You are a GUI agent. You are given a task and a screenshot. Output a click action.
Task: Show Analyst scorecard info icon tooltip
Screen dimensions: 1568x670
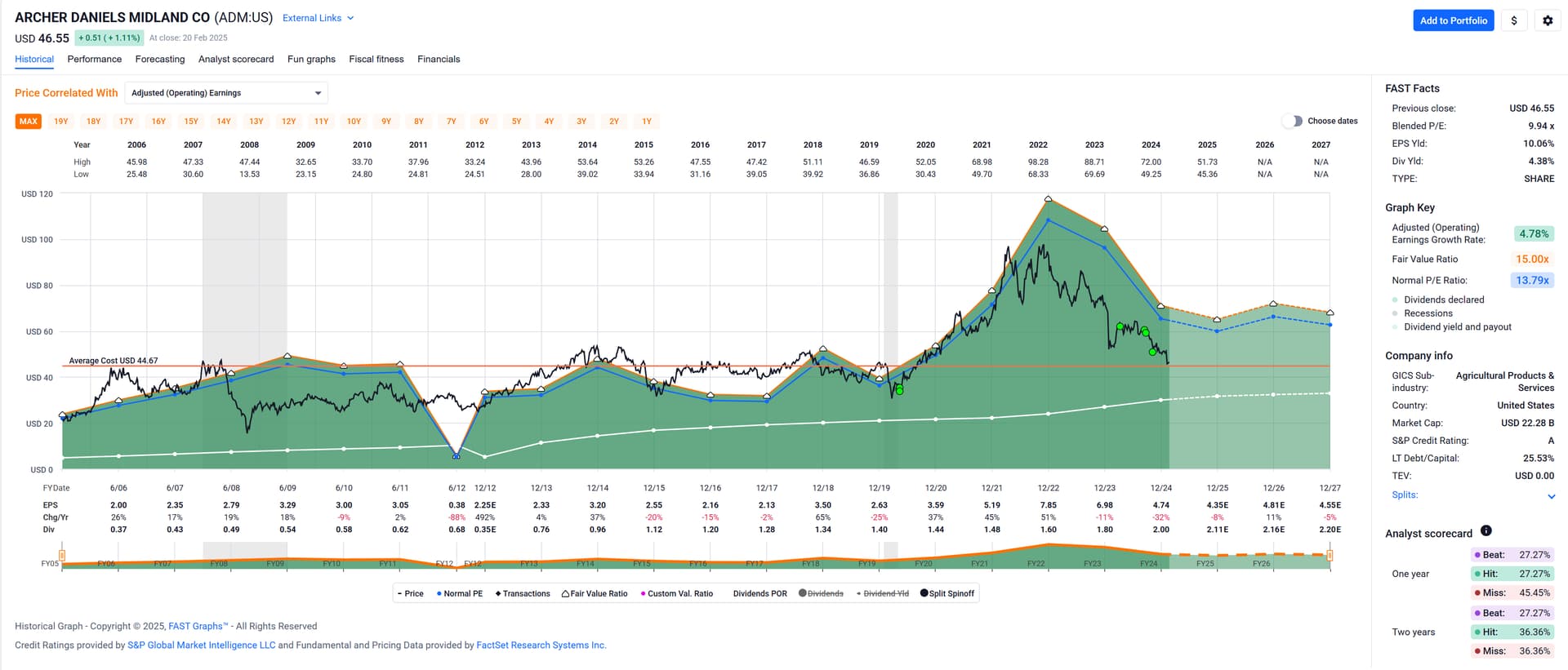1486,531
